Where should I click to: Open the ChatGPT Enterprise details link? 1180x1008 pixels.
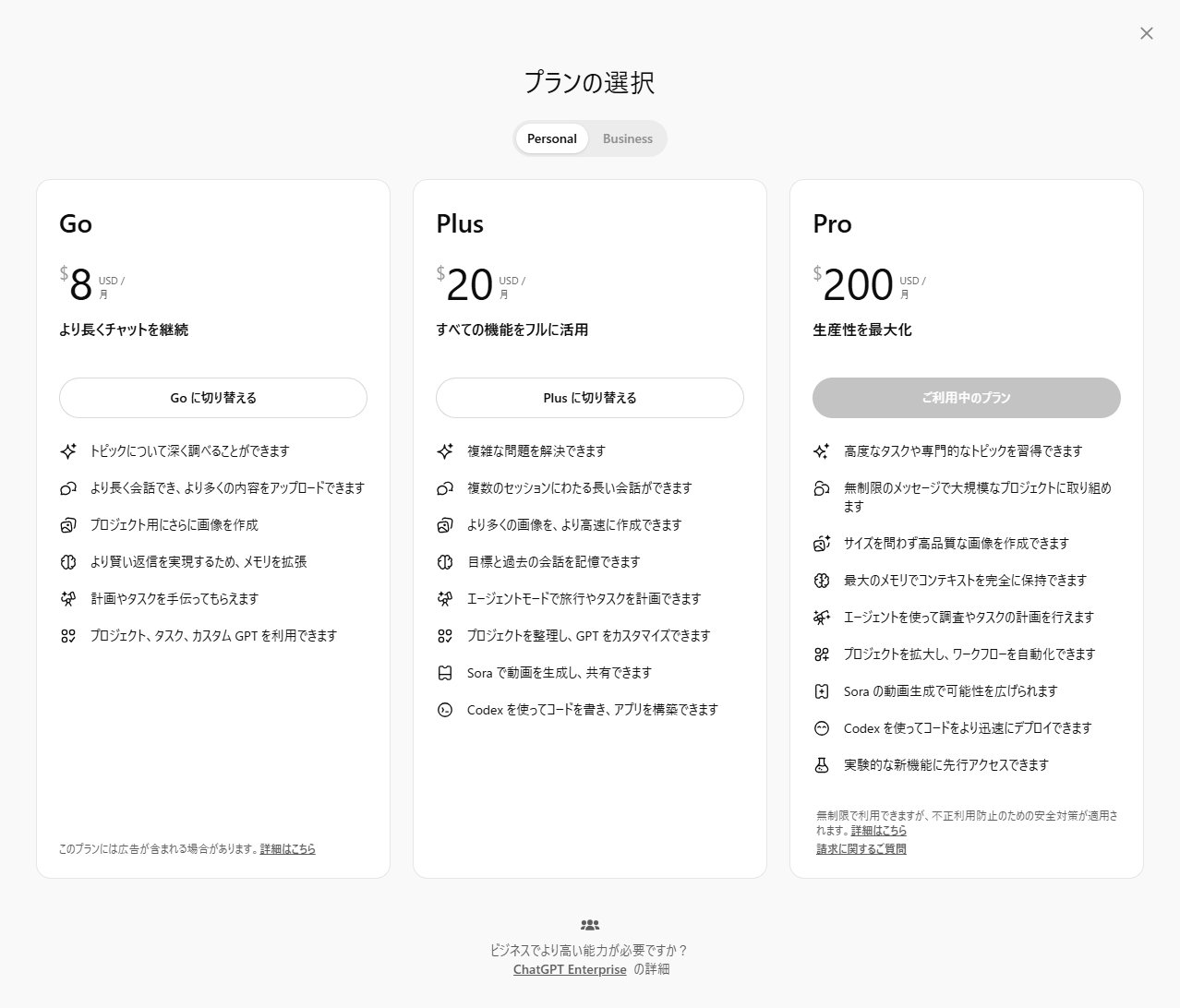(x=570, y=969)
